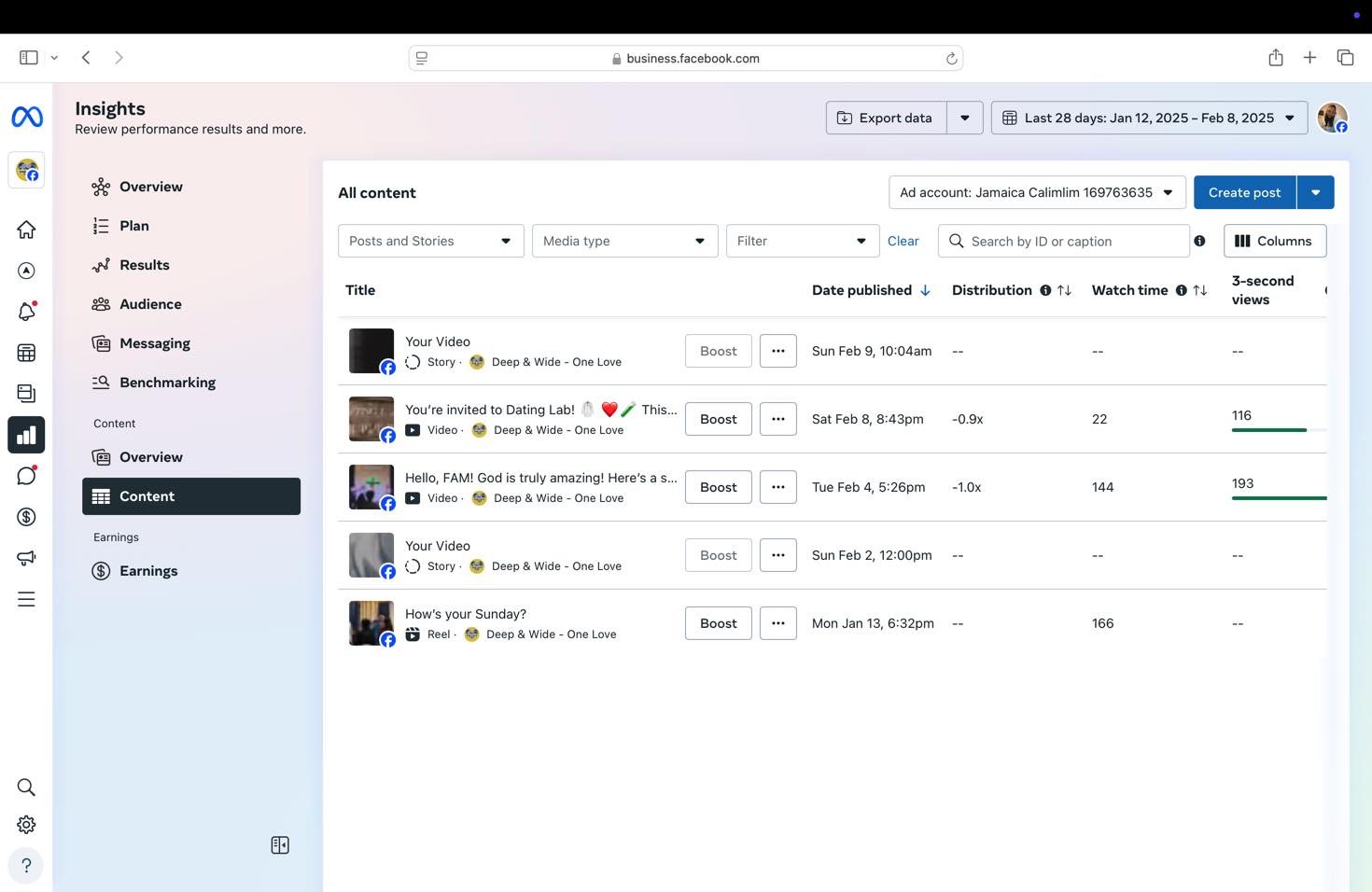
Task: Open the Monetization dollar icon in rail
Action: [x=26, y=517]
